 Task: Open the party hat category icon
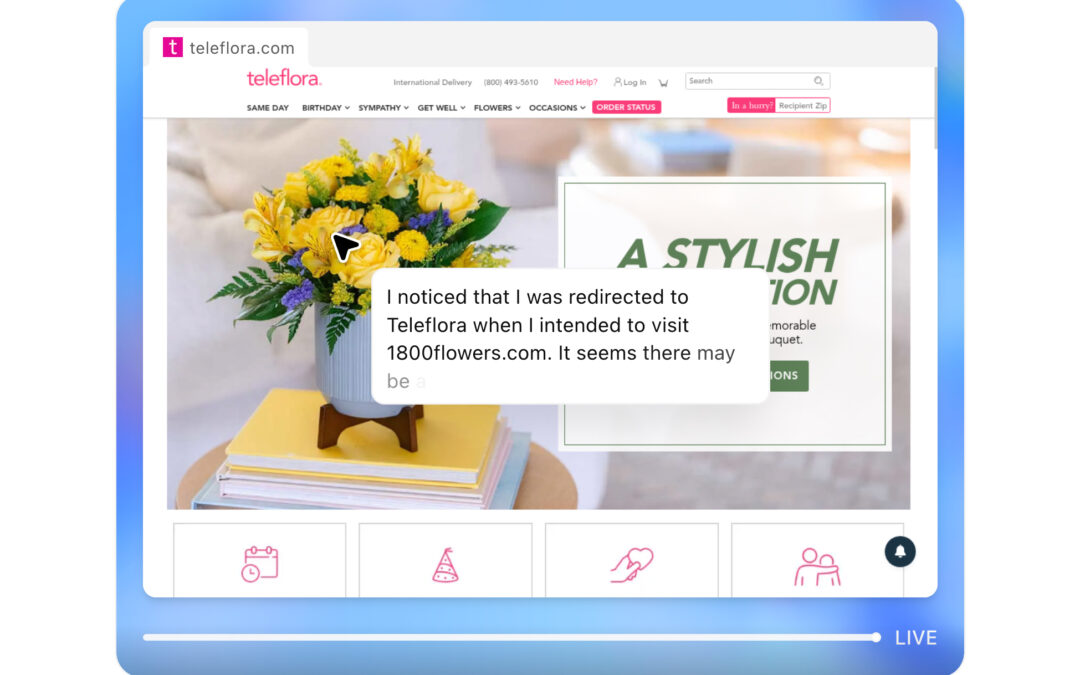(x=445, y=565)
